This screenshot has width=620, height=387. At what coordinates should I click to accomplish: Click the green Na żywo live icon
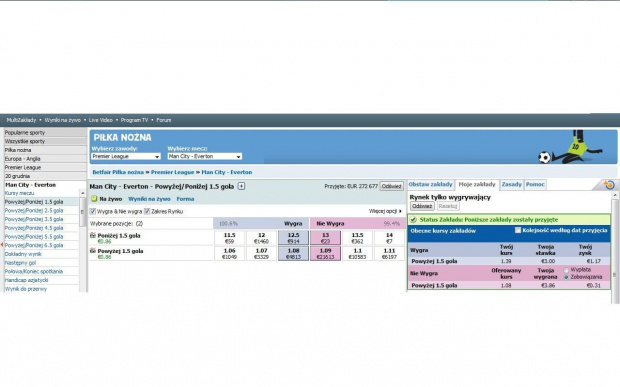pyautogui.click(x=94, y=199)
